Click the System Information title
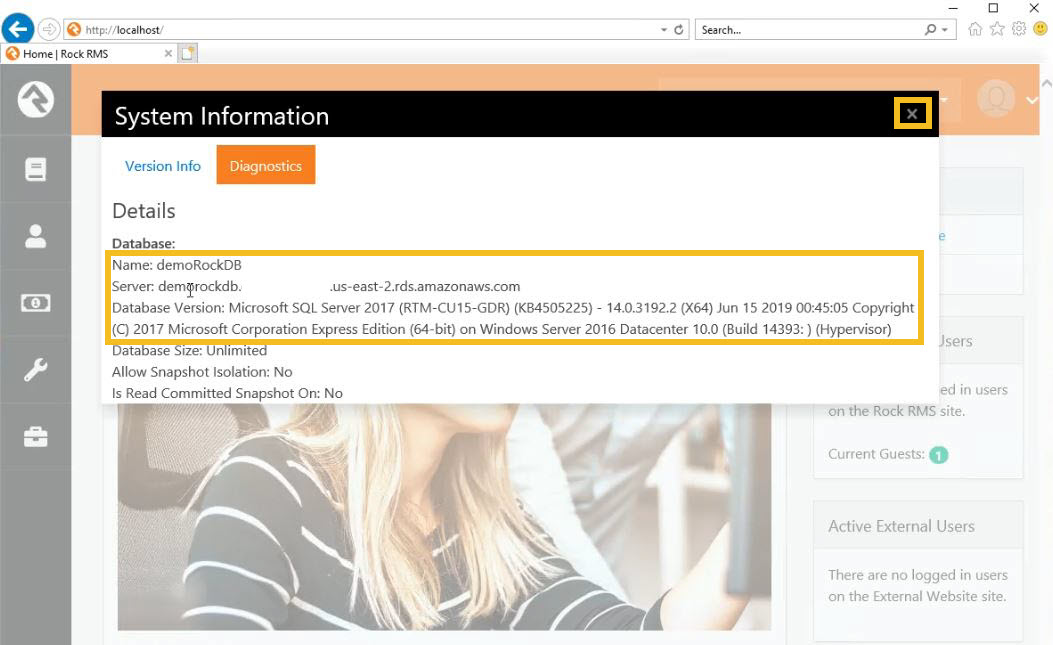The image size is (1053, 645). 222,116
